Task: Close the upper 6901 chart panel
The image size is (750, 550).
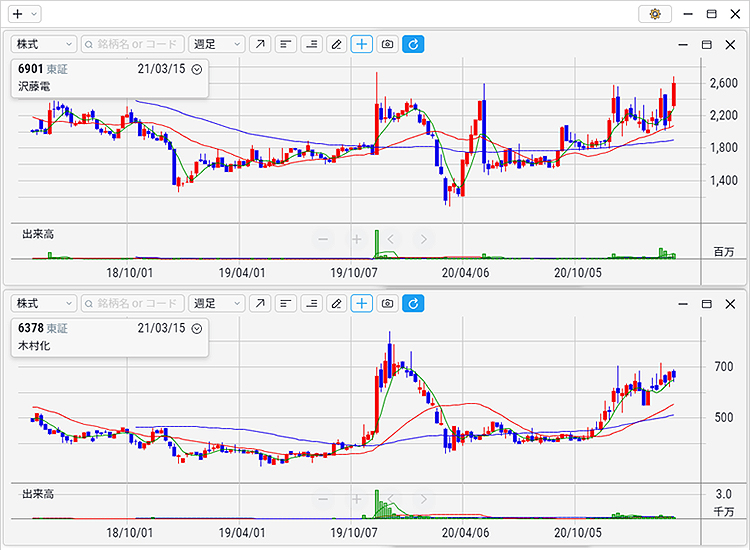Action: tap(730, 44)
